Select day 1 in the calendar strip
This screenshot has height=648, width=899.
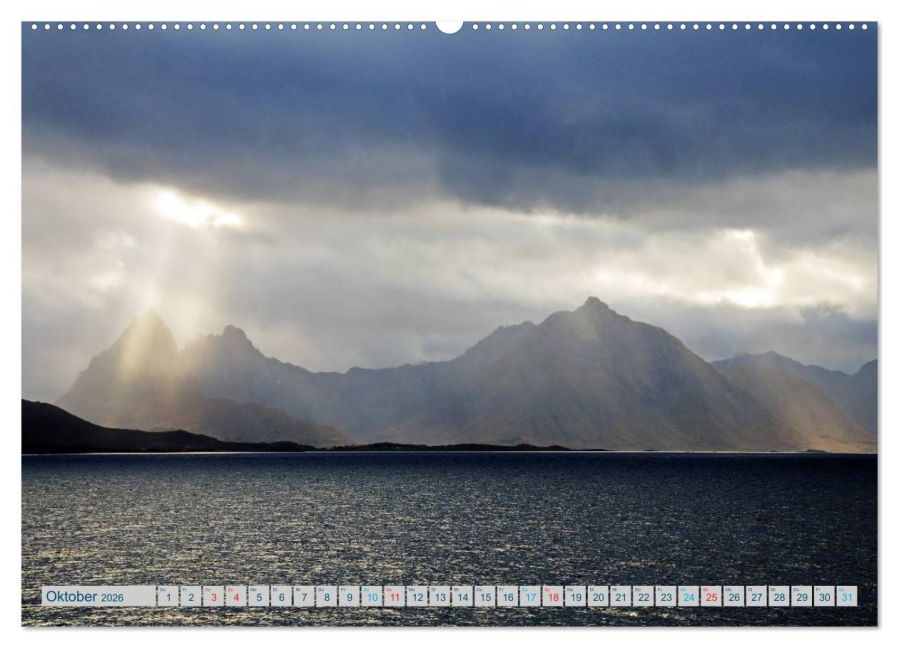(x=167, y=597)
